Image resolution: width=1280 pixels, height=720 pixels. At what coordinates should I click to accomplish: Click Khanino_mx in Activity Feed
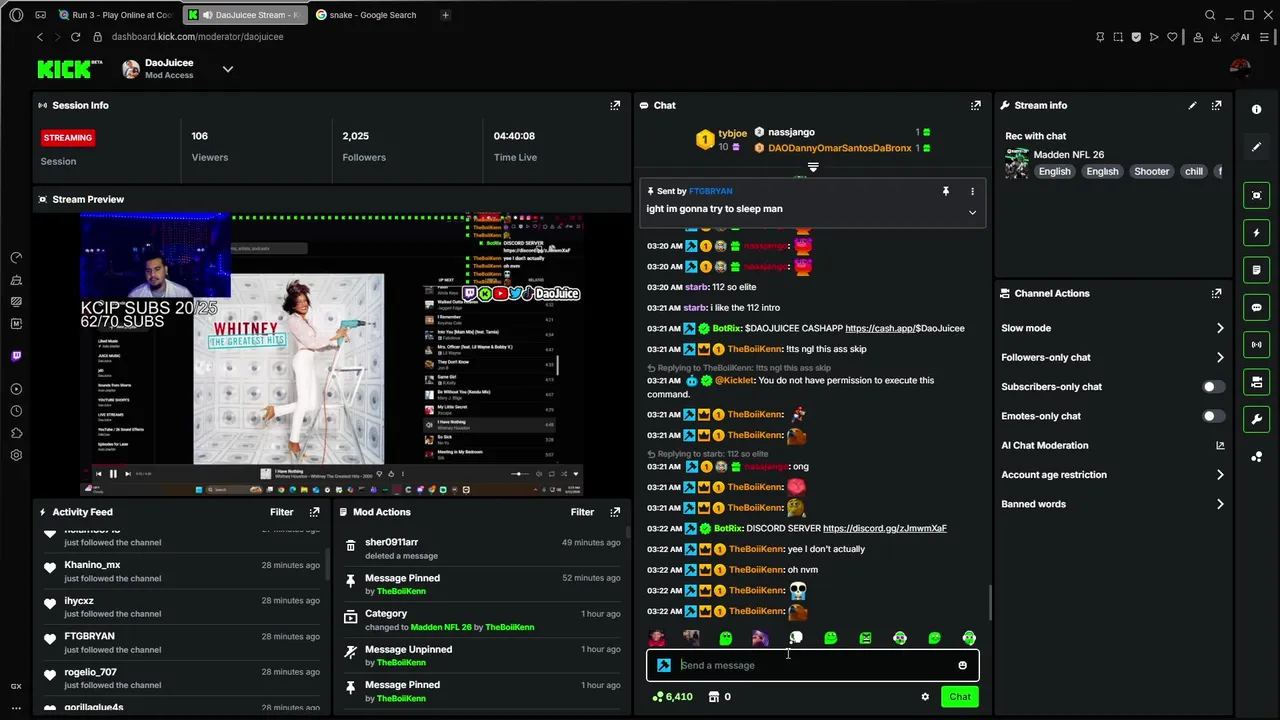(92, 565)
